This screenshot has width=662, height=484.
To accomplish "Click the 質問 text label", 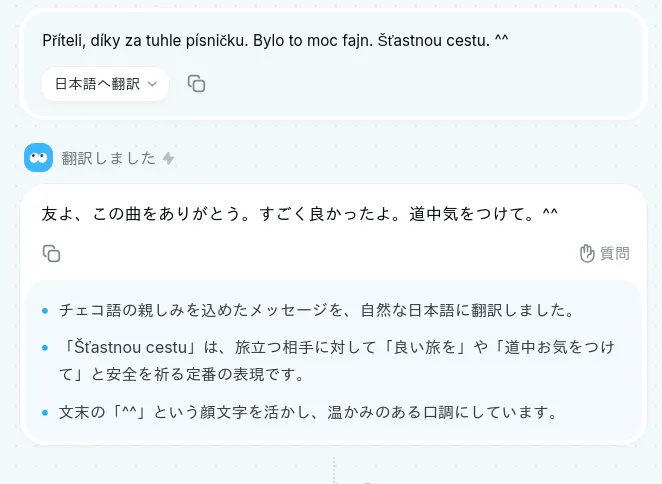I will 615,254.
